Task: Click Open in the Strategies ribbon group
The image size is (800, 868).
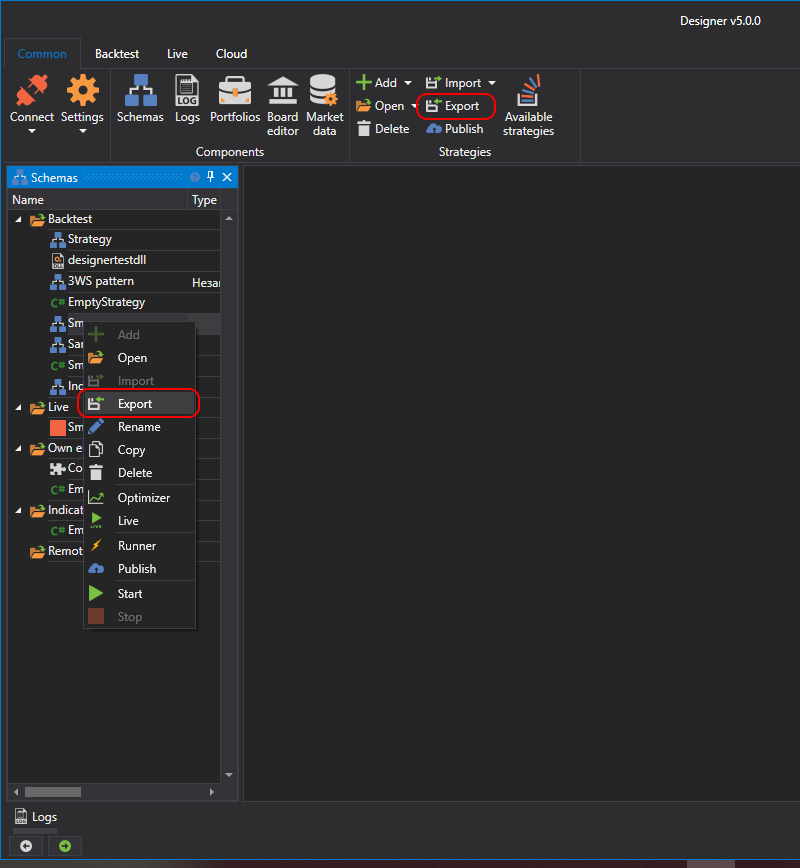Action: coord(380,106)
